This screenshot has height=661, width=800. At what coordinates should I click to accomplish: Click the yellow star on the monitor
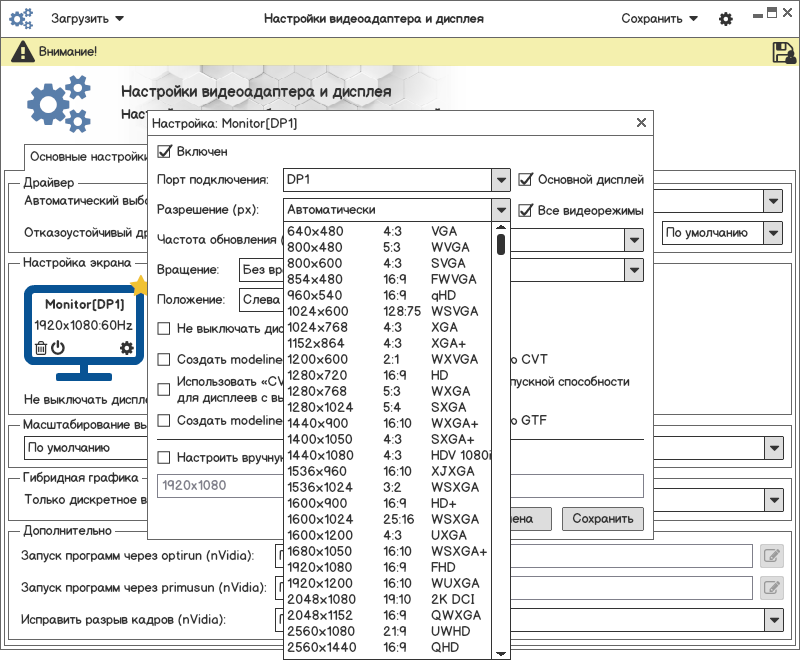(139, 287)
